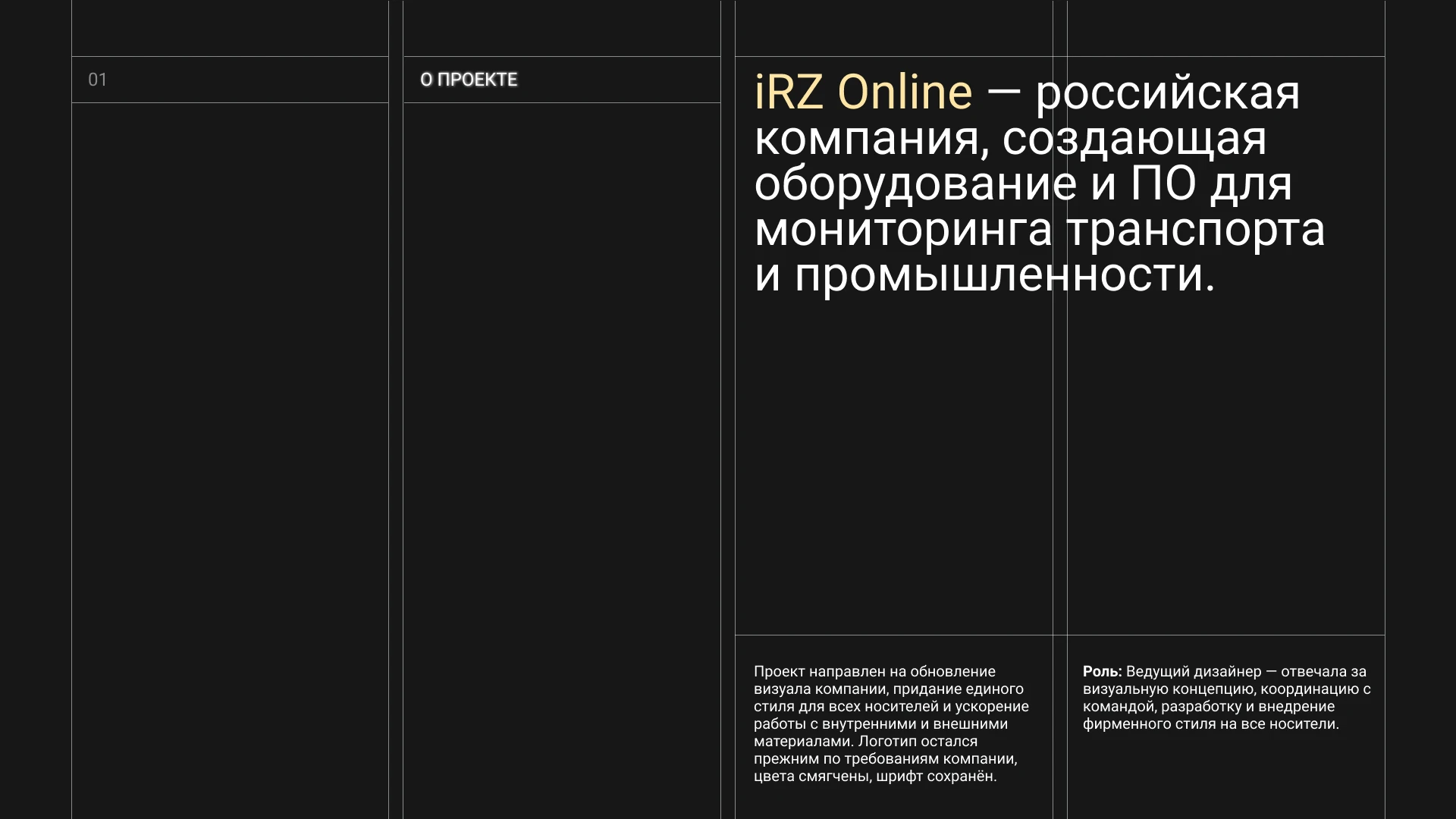Click the word транспорта in the headline
Screen dimensions: 1456x819
1196,230
